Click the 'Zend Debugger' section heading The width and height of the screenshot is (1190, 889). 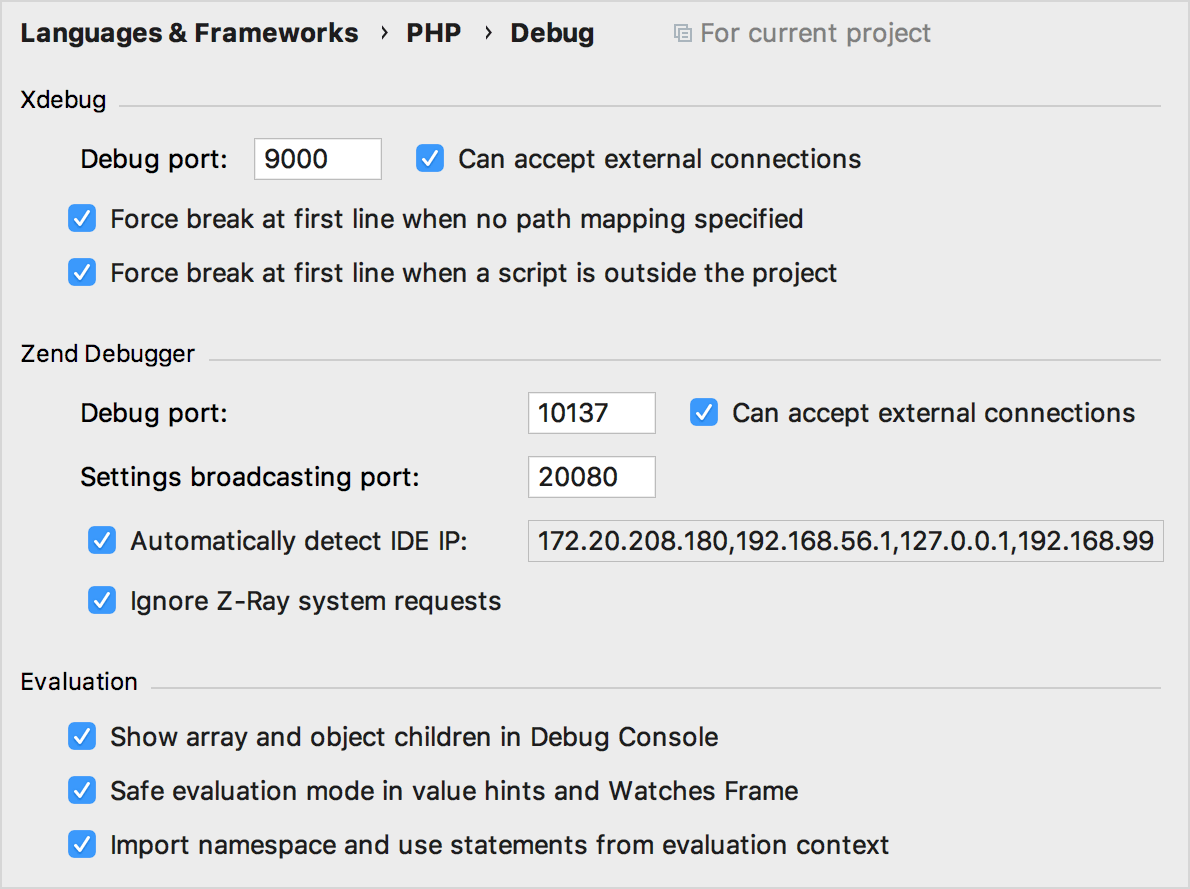coord(108,354)
